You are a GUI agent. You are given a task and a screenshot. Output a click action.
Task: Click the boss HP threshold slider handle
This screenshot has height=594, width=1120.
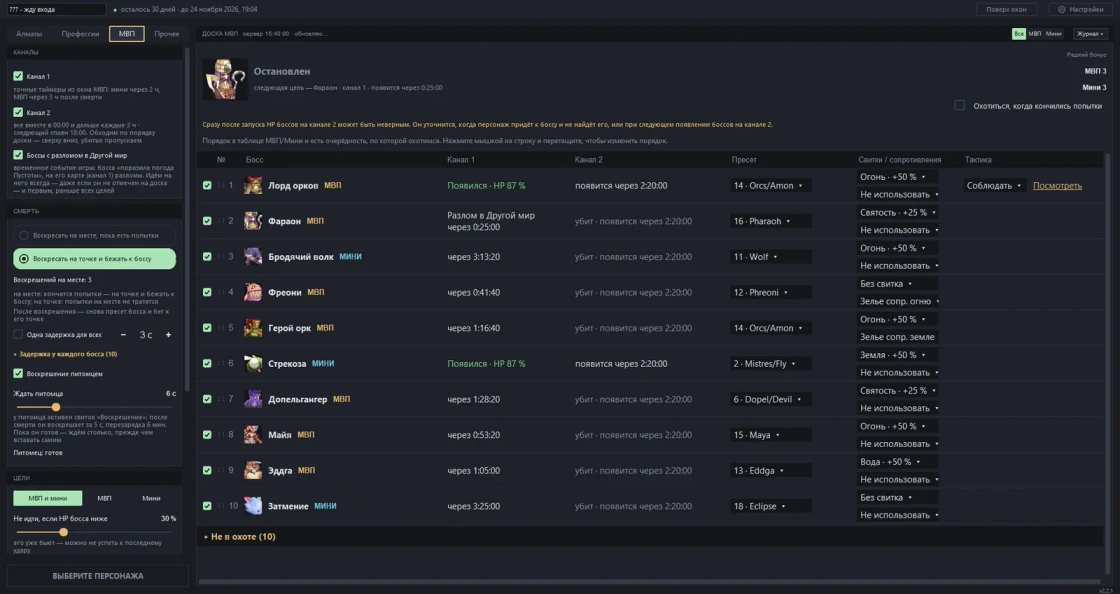pos(64,532)
